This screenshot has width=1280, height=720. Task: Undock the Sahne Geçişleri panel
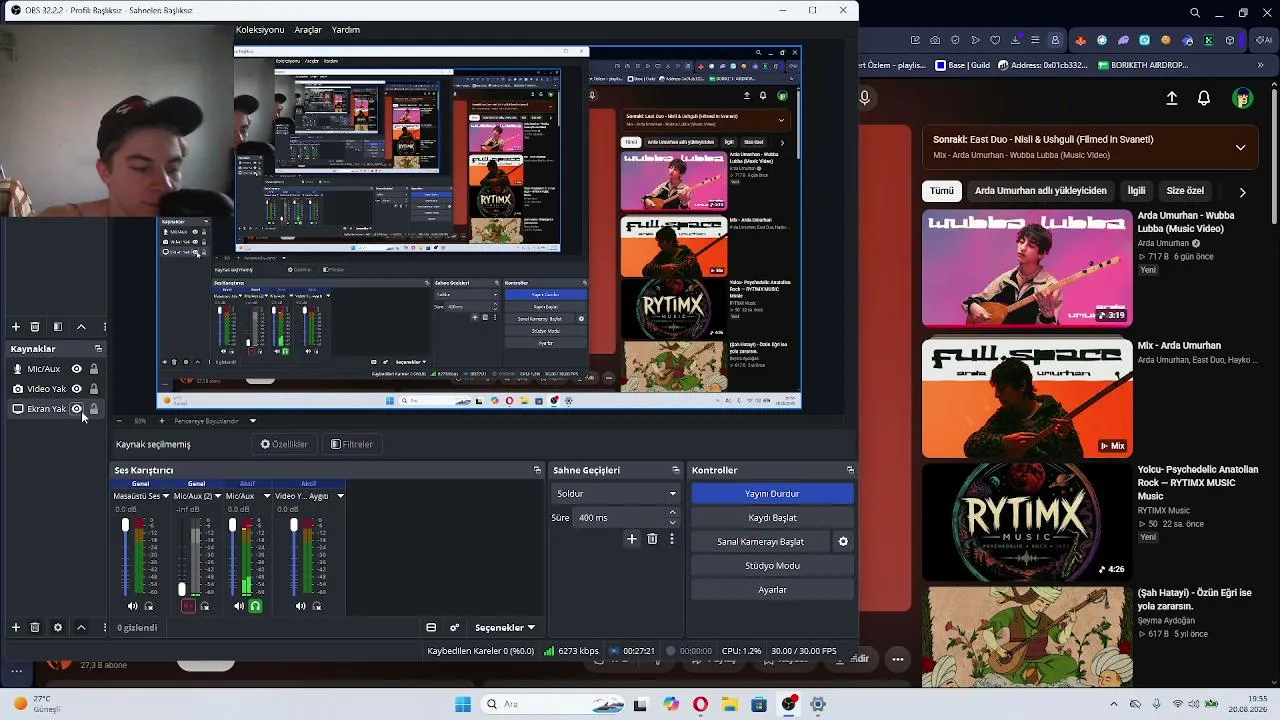675,470
